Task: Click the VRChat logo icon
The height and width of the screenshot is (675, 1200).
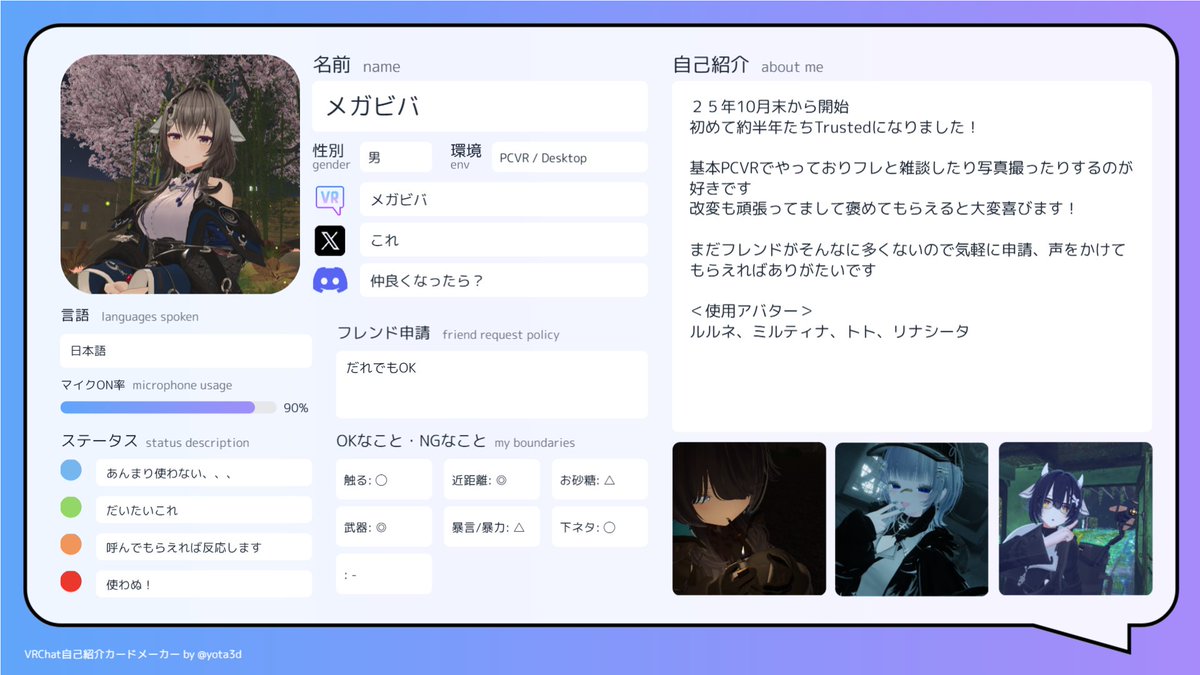Action: pyautogui.click(x=330, y=199)
